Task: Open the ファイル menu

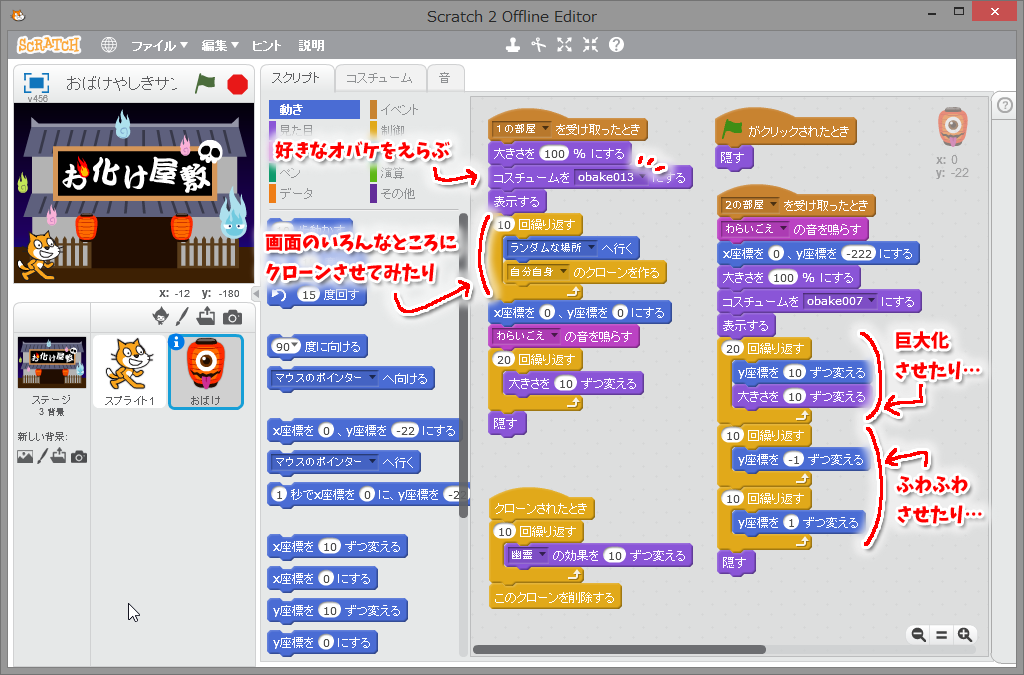Action: pyautogui.click(x=159, y=46)
